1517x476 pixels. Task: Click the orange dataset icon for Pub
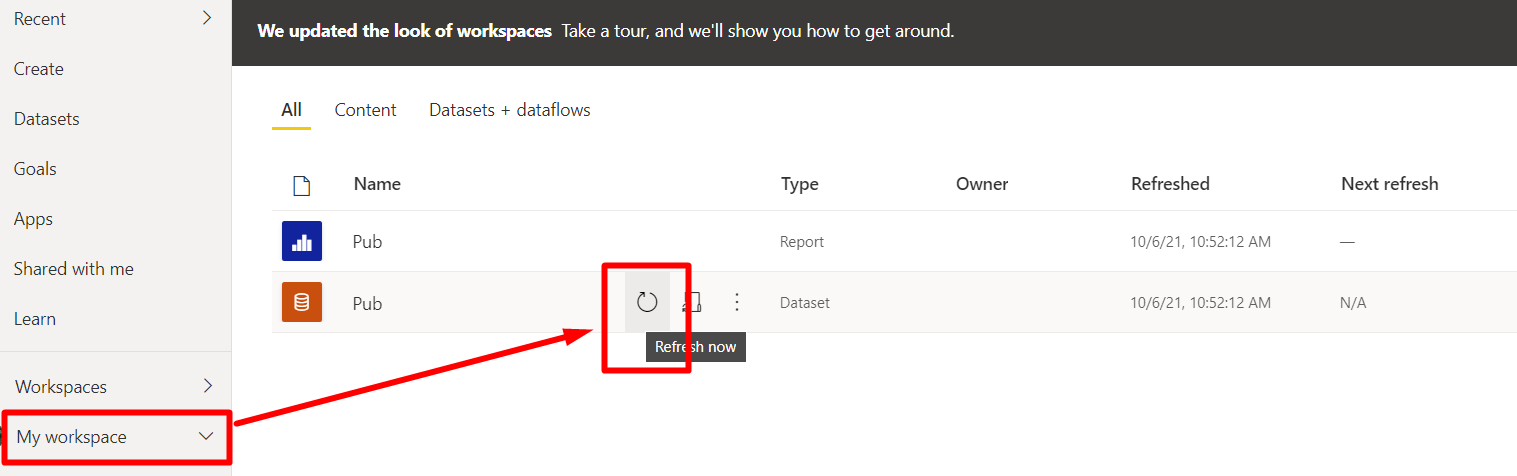[302, 302]
